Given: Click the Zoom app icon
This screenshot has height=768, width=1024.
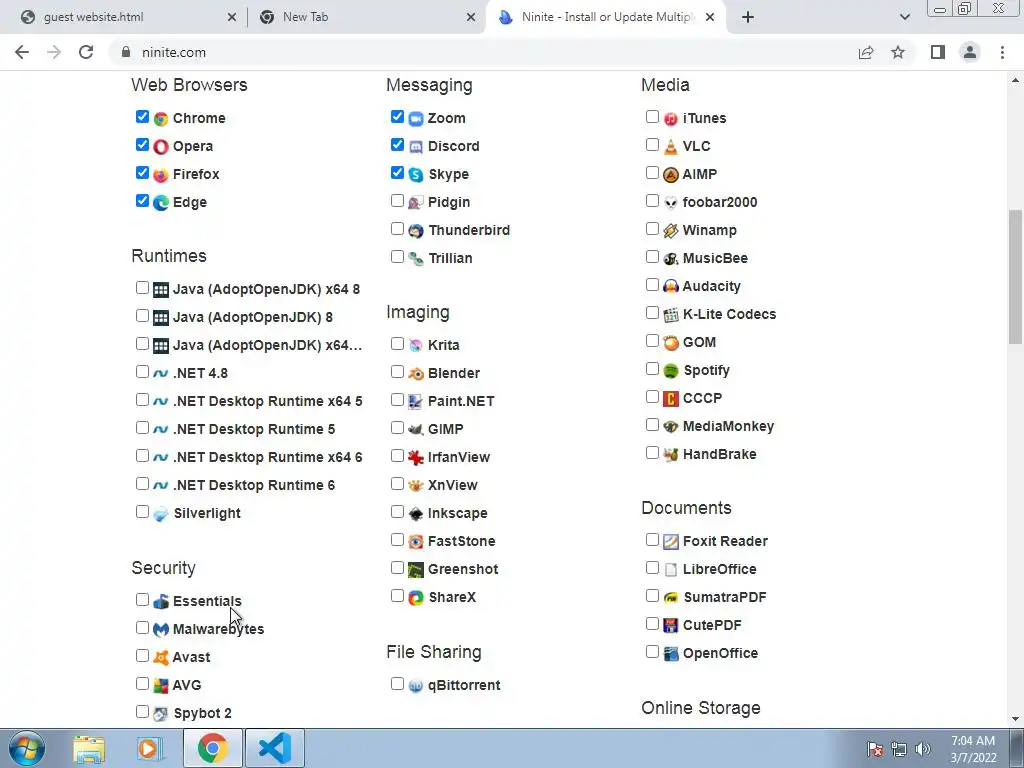Looking at the screenshot, I should [x=416, y=119].
